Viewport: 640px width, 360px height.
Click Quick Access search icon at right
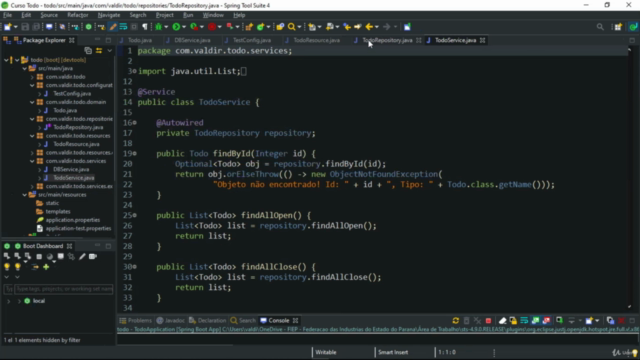[600, 27]
